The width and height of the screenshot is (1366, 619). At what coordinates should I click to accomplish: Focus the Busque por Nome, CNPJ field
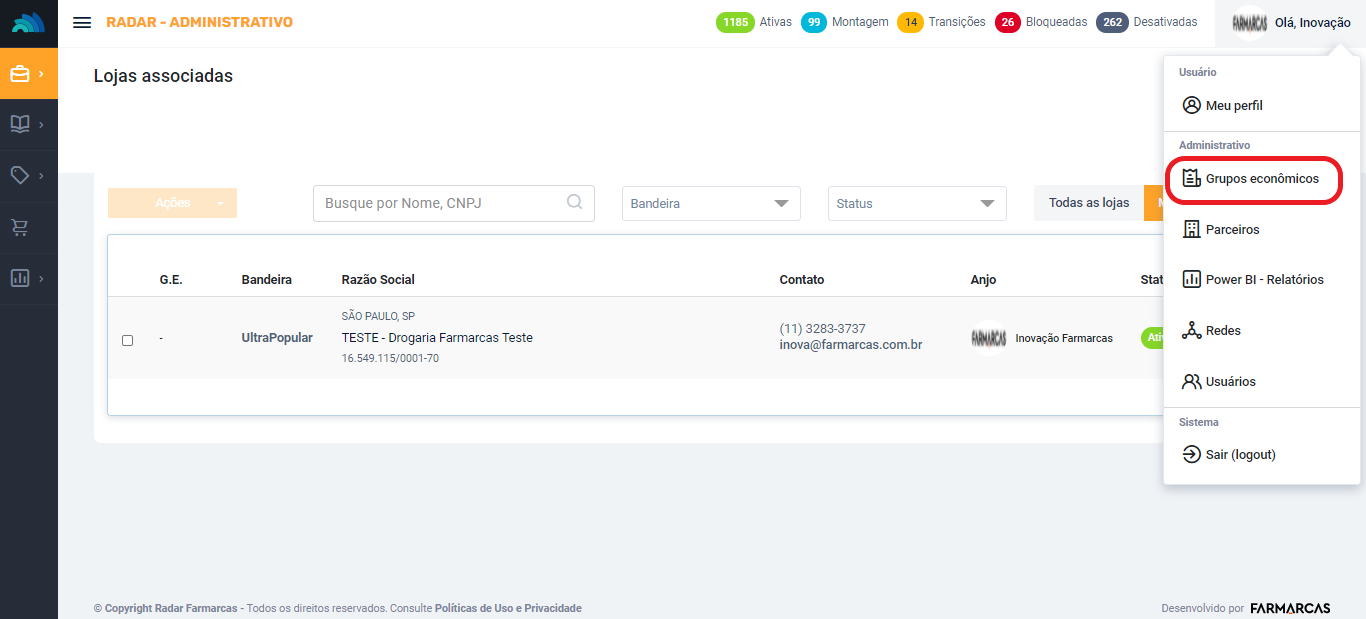point(440,203)
